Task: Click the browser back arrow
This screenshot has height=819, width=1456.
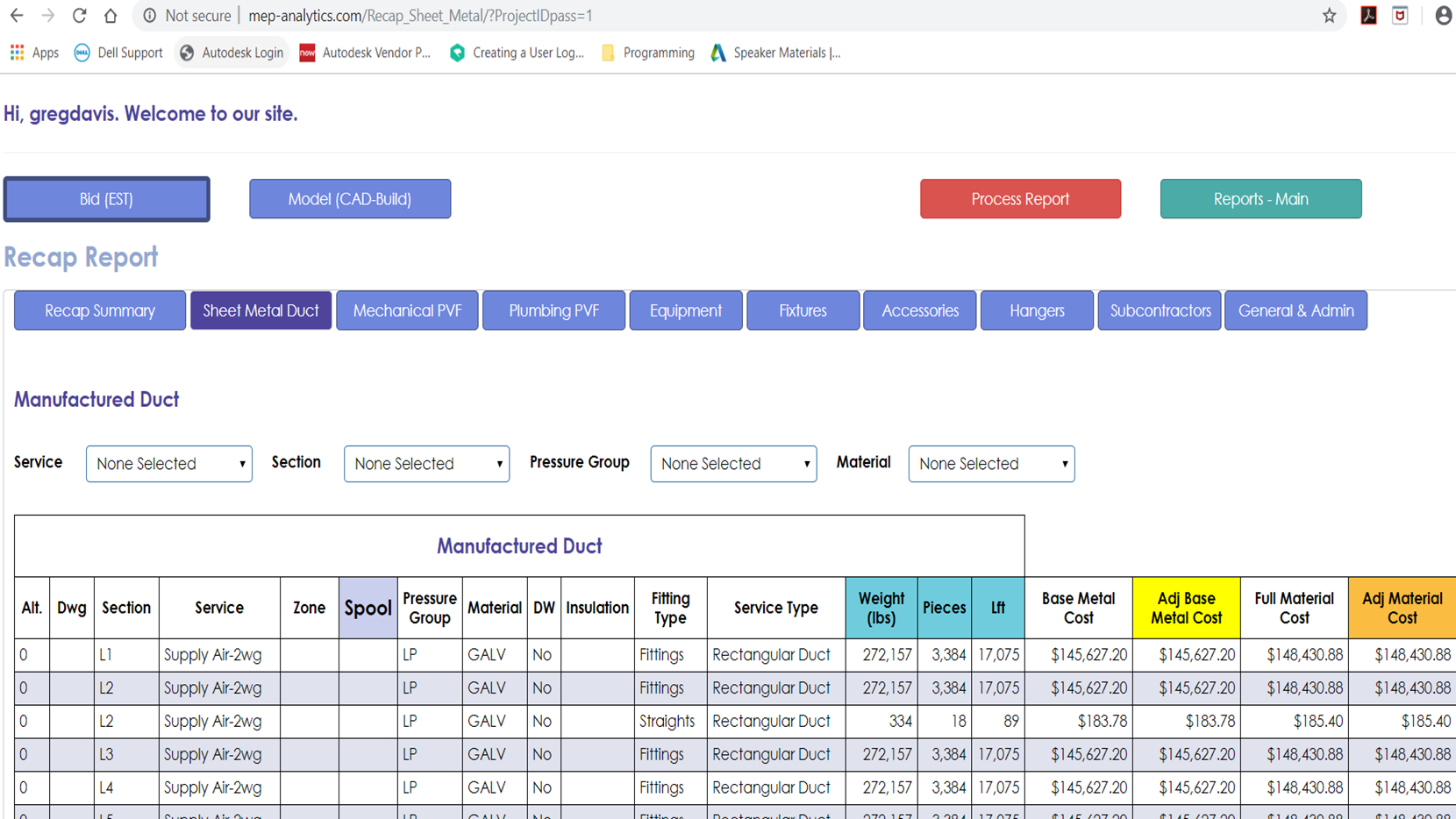Action: (17, 16)
